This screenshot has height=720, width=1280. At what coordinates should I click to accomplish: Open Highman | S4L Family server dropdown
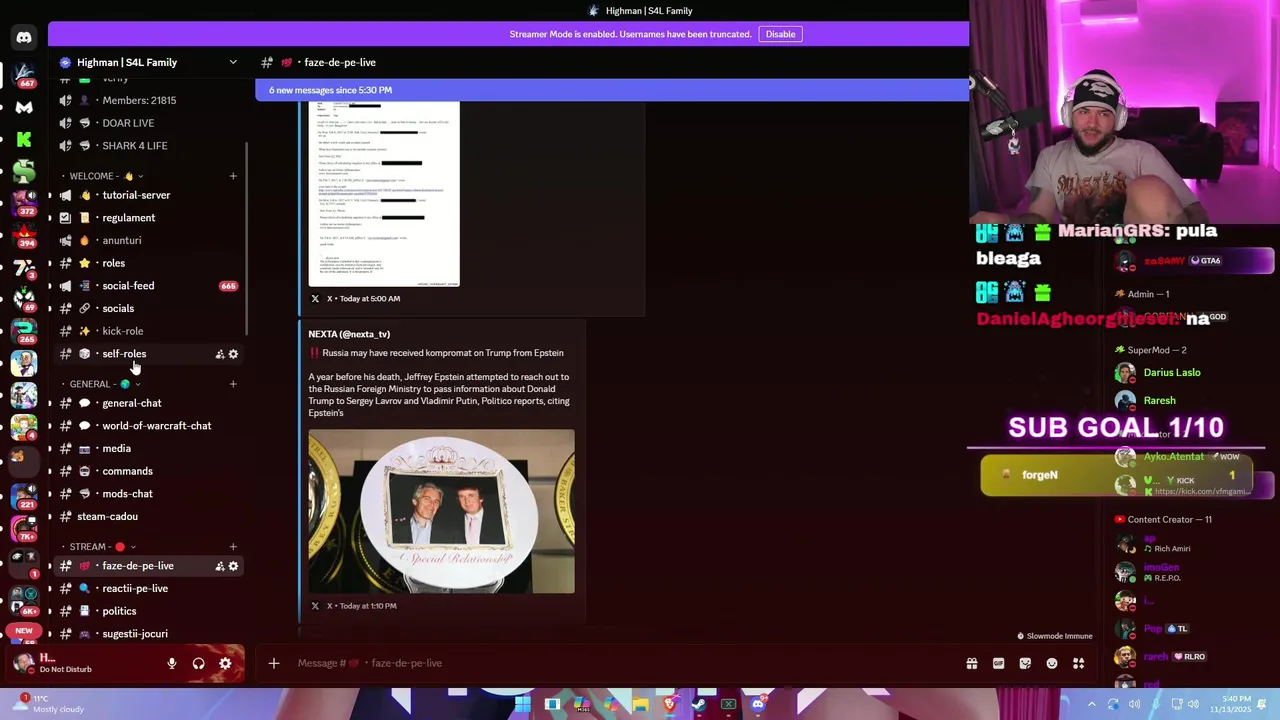click(233, 62)
